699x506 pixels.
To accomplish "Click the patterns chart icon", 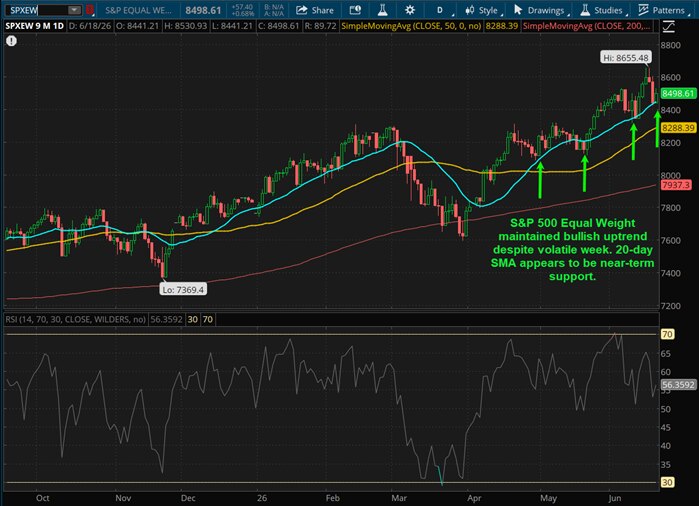I will (x=643, y=10).
